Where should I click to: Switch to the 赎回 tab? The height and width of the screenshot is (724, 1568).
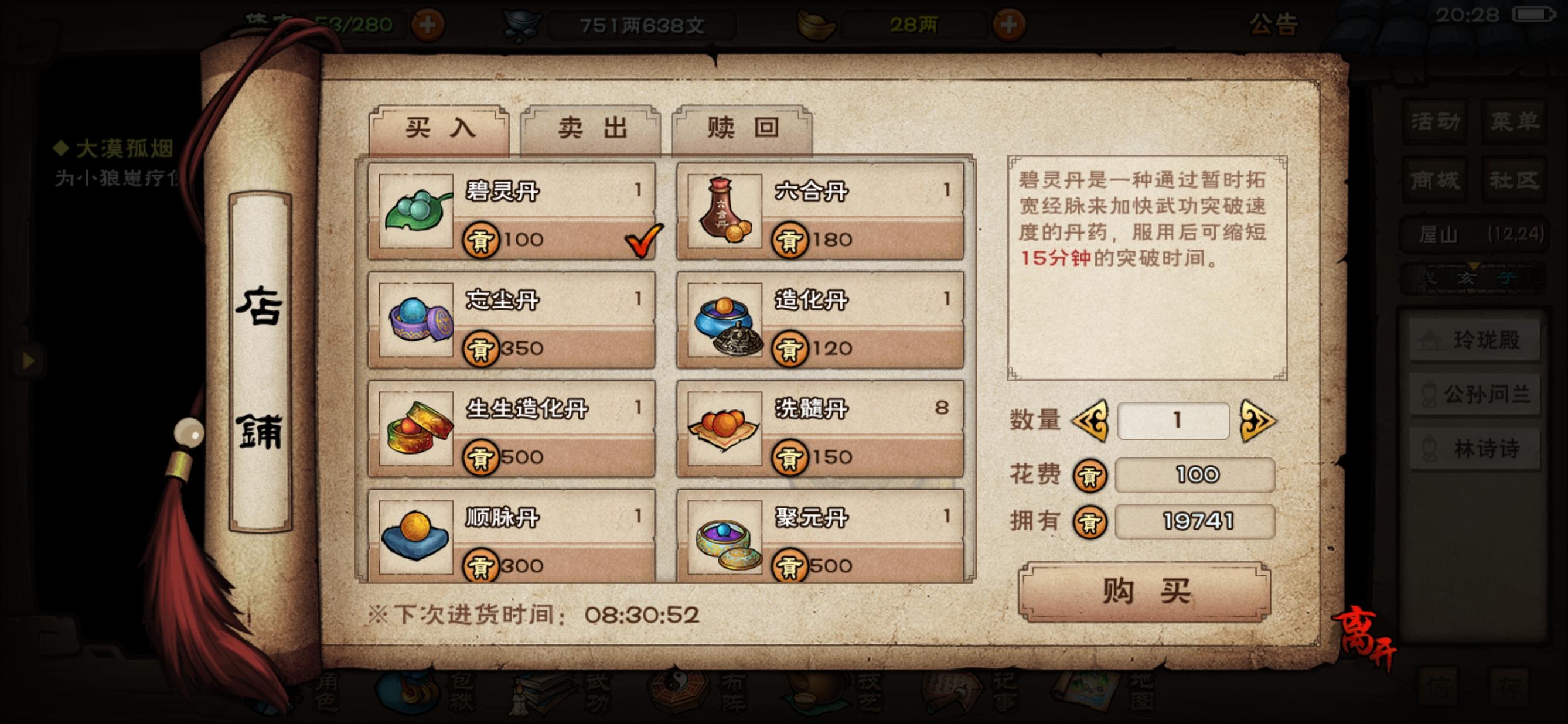(x=742, y=129)
